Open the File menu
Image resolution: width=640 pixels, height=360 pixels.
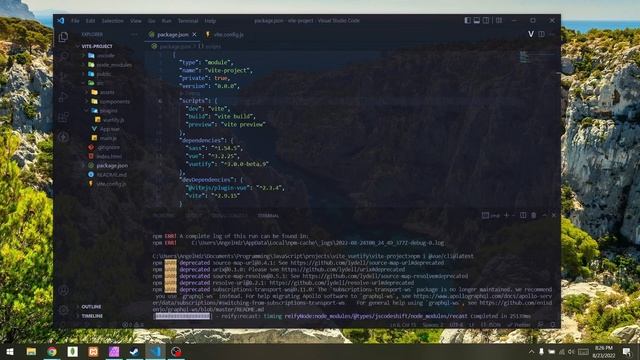pos(76,20)
